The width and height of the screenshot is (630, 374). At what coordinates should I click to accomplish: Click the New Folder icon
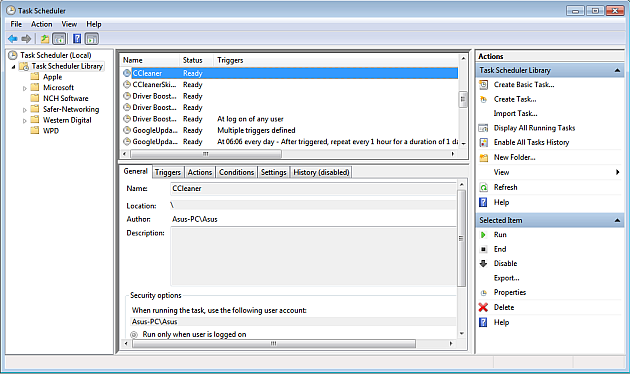tap(484, 157)
